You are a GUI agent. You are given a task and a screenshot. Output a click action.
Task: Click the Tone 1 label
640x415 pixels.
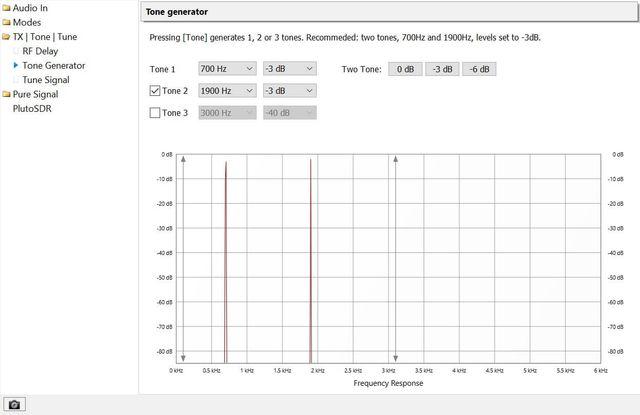coord(162,69)
